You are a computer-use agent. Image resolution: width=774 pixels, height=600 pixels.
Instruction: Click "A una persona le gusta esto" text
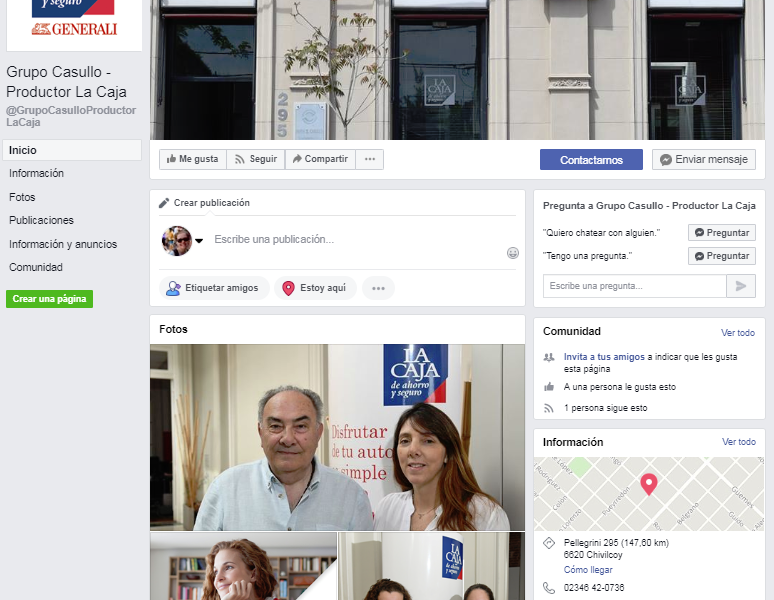point(619,387)
